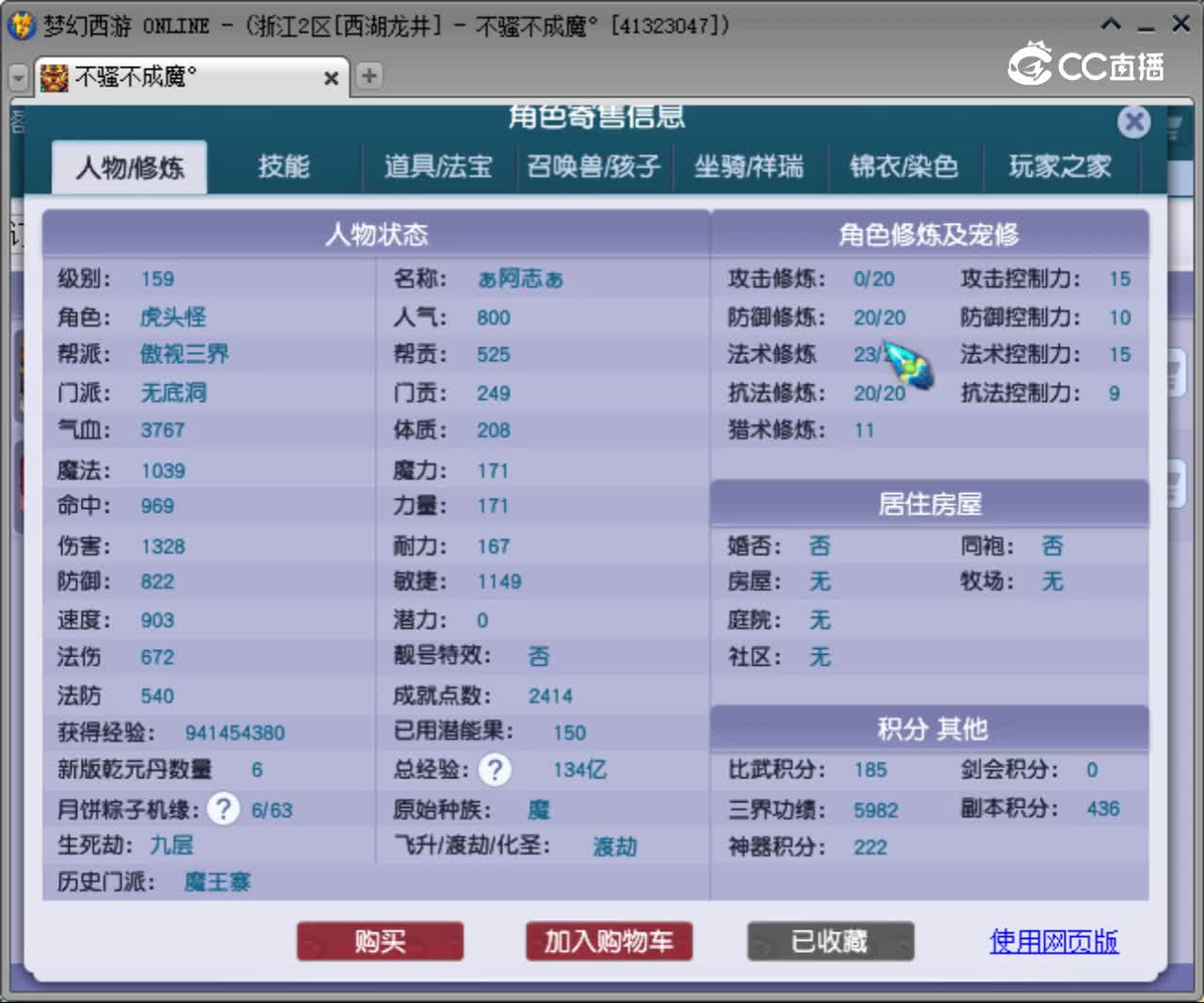Click the 角色修炼及宠修 section header
This screenshot has height=1003, width=1204.
[929, 233]
